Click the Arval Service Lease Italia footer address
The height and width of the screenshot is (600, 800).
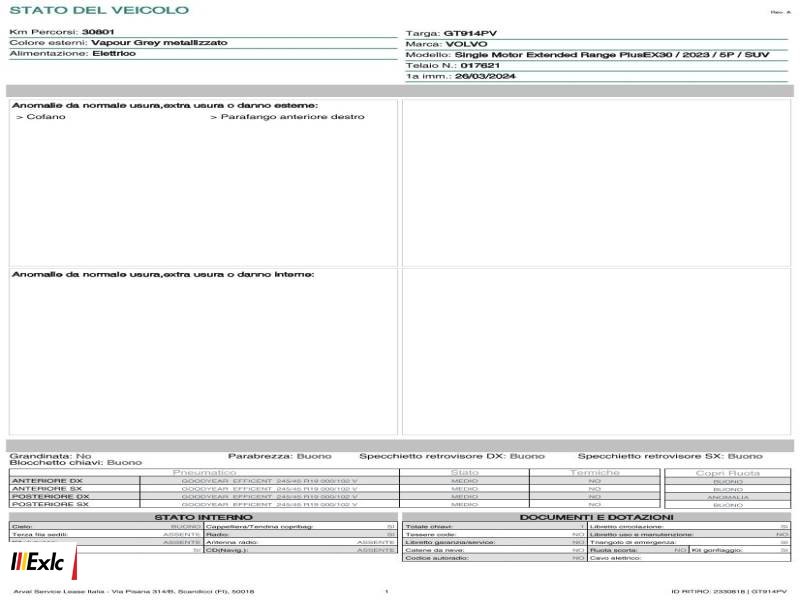click(x=134, y=591)
